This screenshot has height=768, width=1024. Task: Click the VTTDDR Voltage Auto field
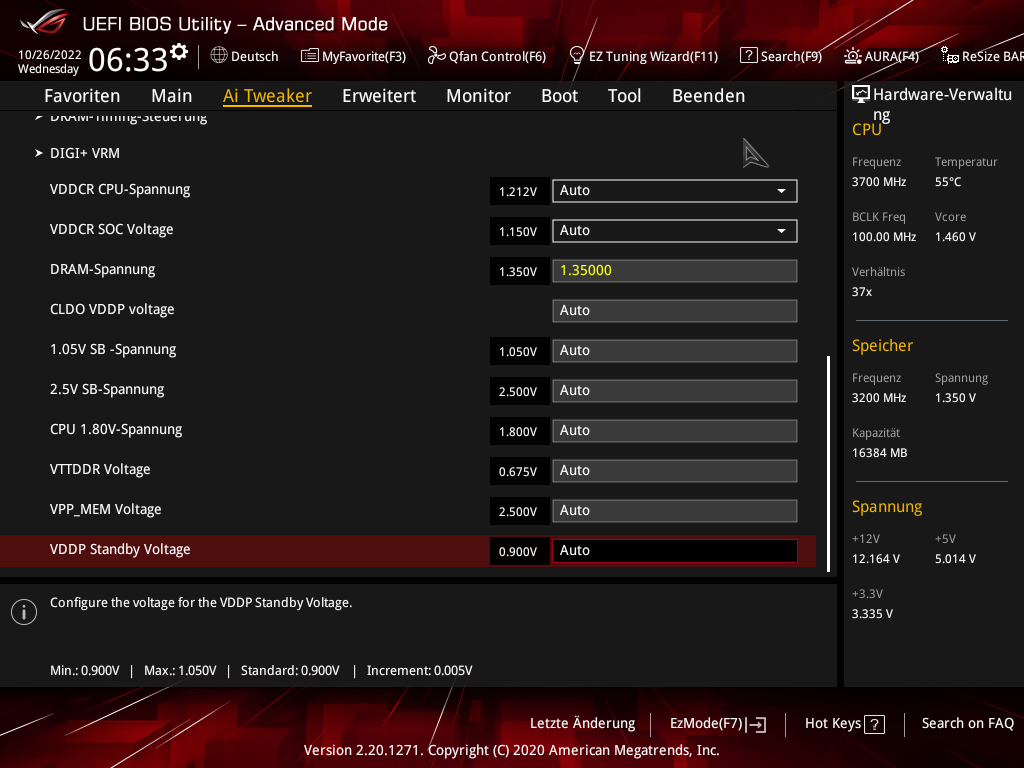click(x=675, y=471)
